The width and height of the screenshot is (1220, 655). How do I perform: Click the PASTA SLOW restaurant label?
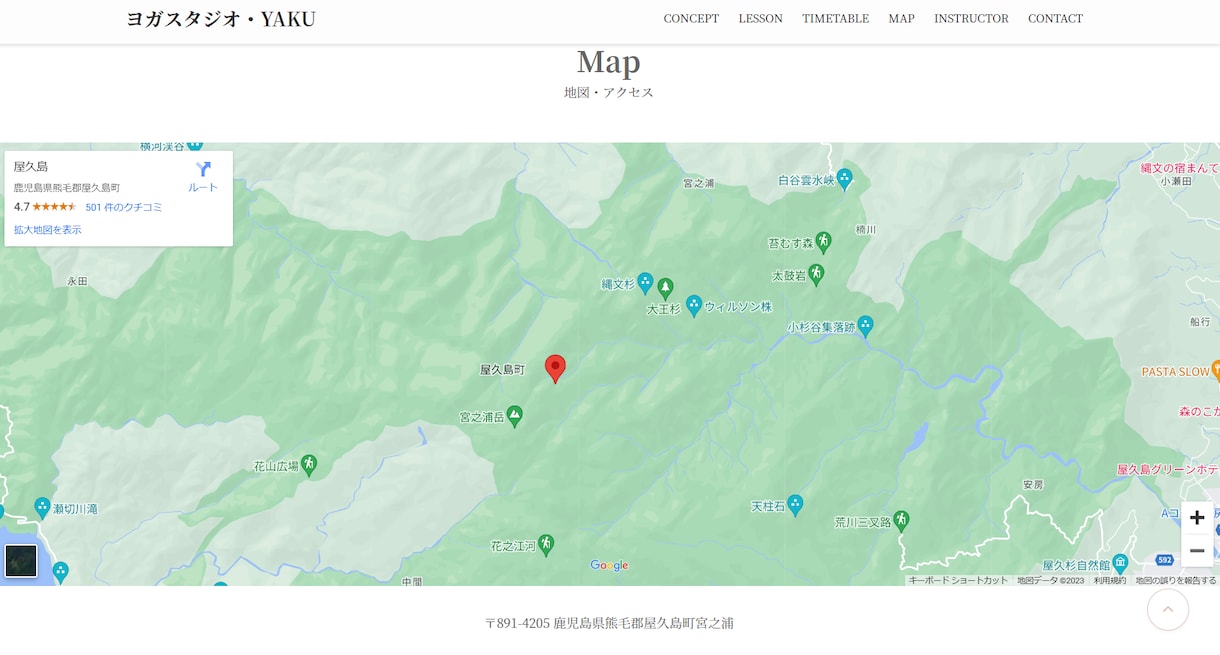click(1176, 372)
